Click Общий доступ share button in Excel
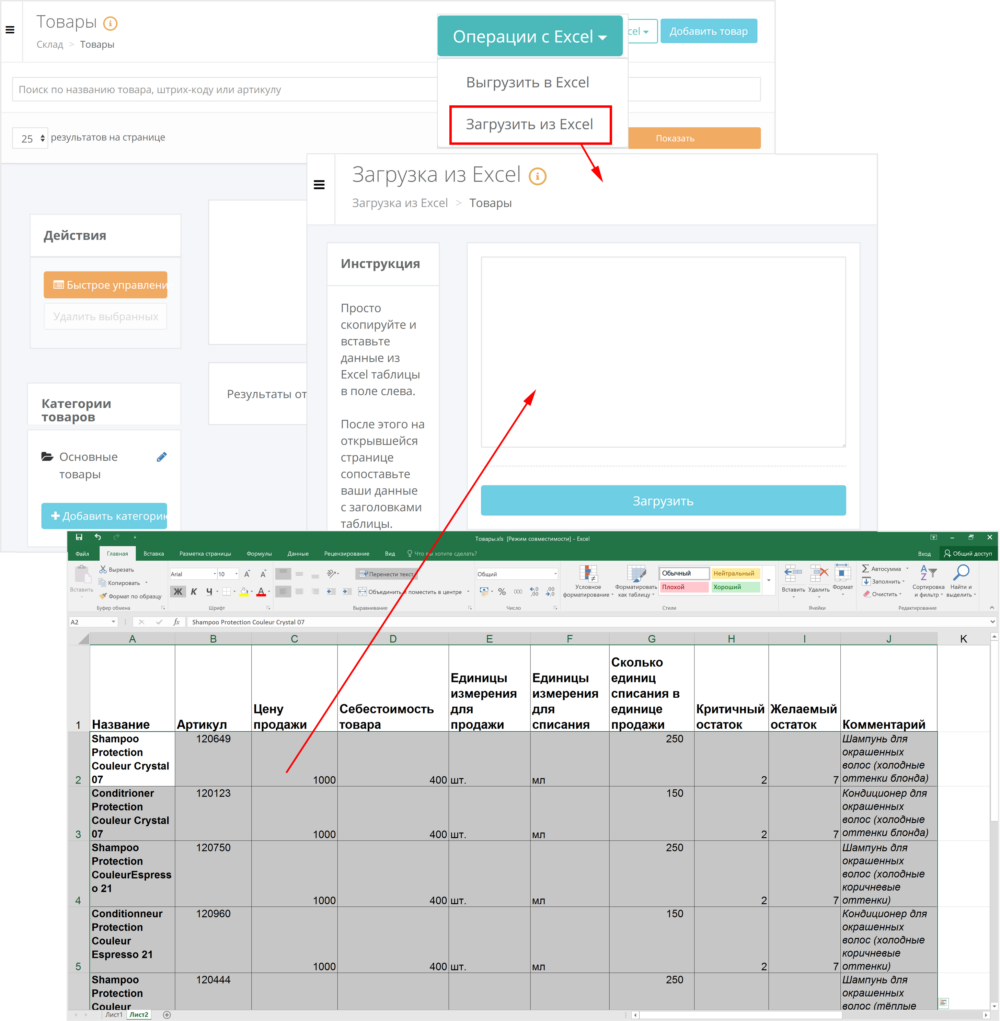 pyautogui.click(x=968, y=553)
